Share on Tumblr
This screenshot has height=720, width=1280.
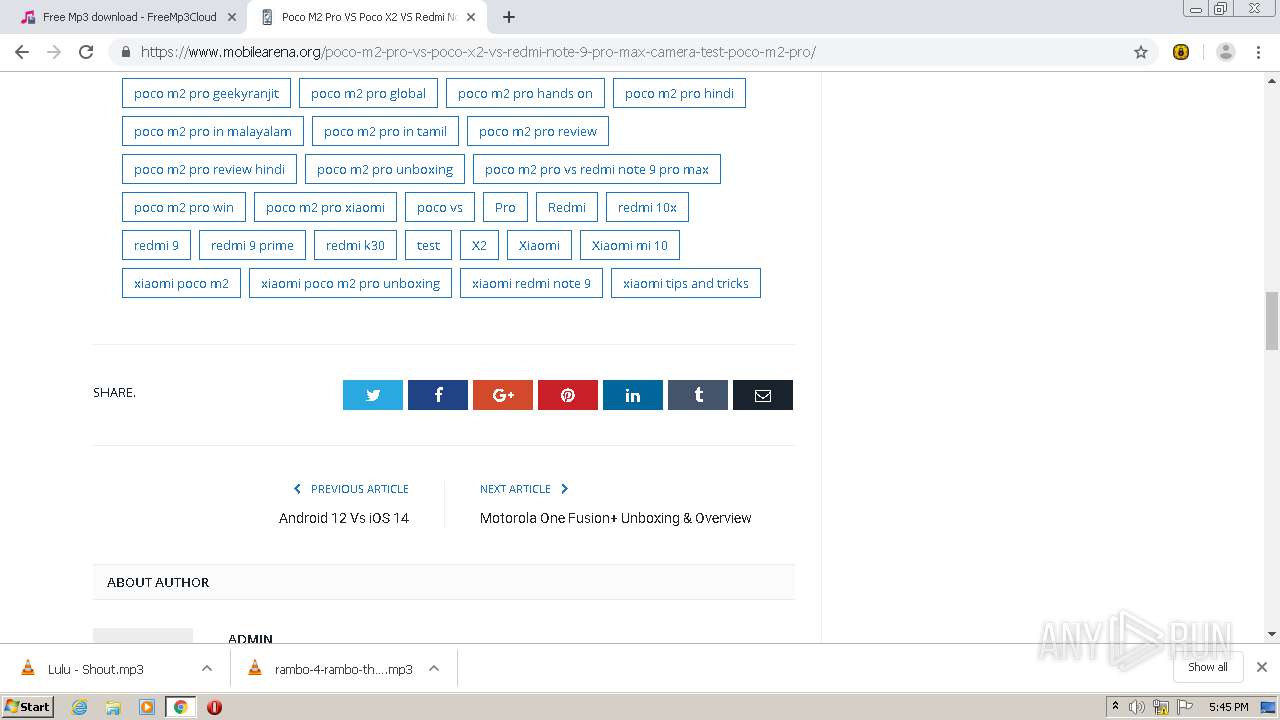(698, 395)
